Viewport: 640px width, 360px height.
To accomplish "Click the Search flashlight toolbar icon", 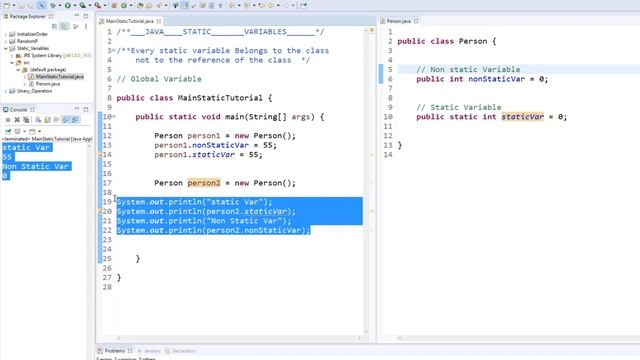I will [159, 5].
